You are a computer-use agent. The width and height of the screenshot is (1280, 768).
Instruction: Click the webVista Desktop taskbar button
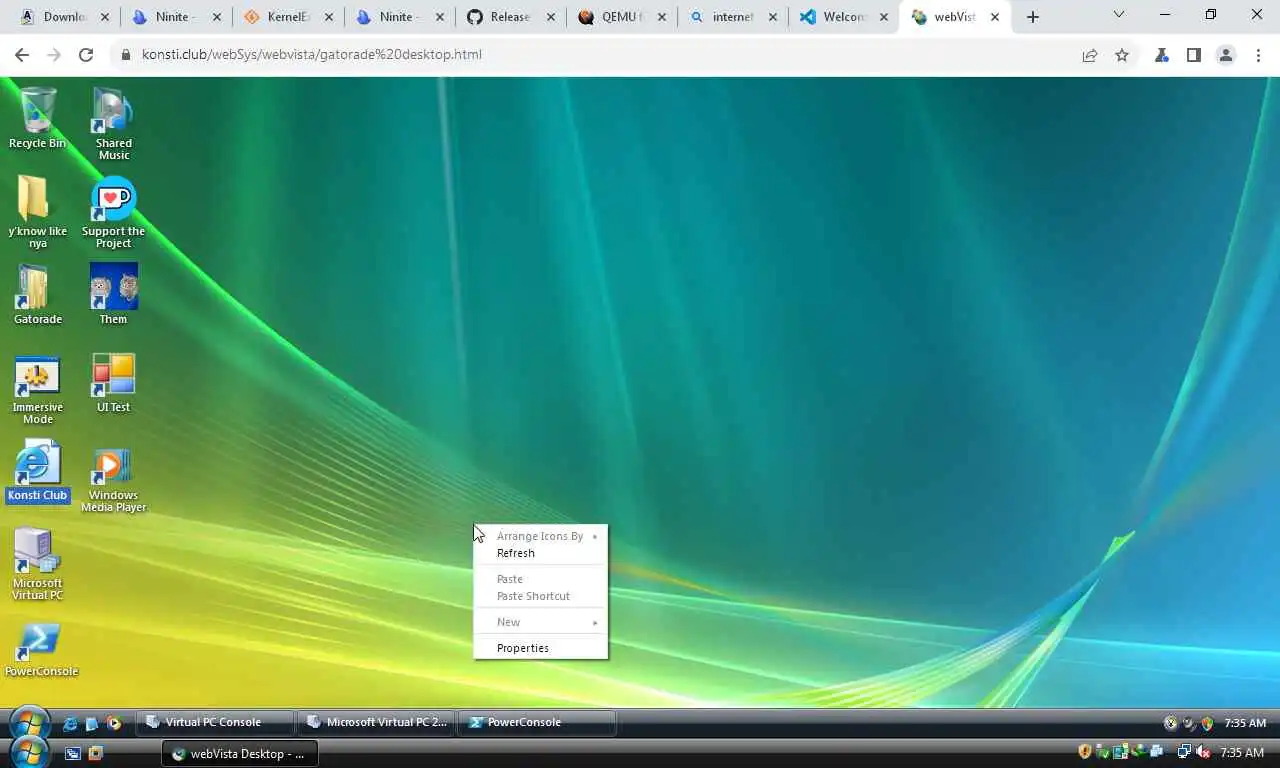240,754
